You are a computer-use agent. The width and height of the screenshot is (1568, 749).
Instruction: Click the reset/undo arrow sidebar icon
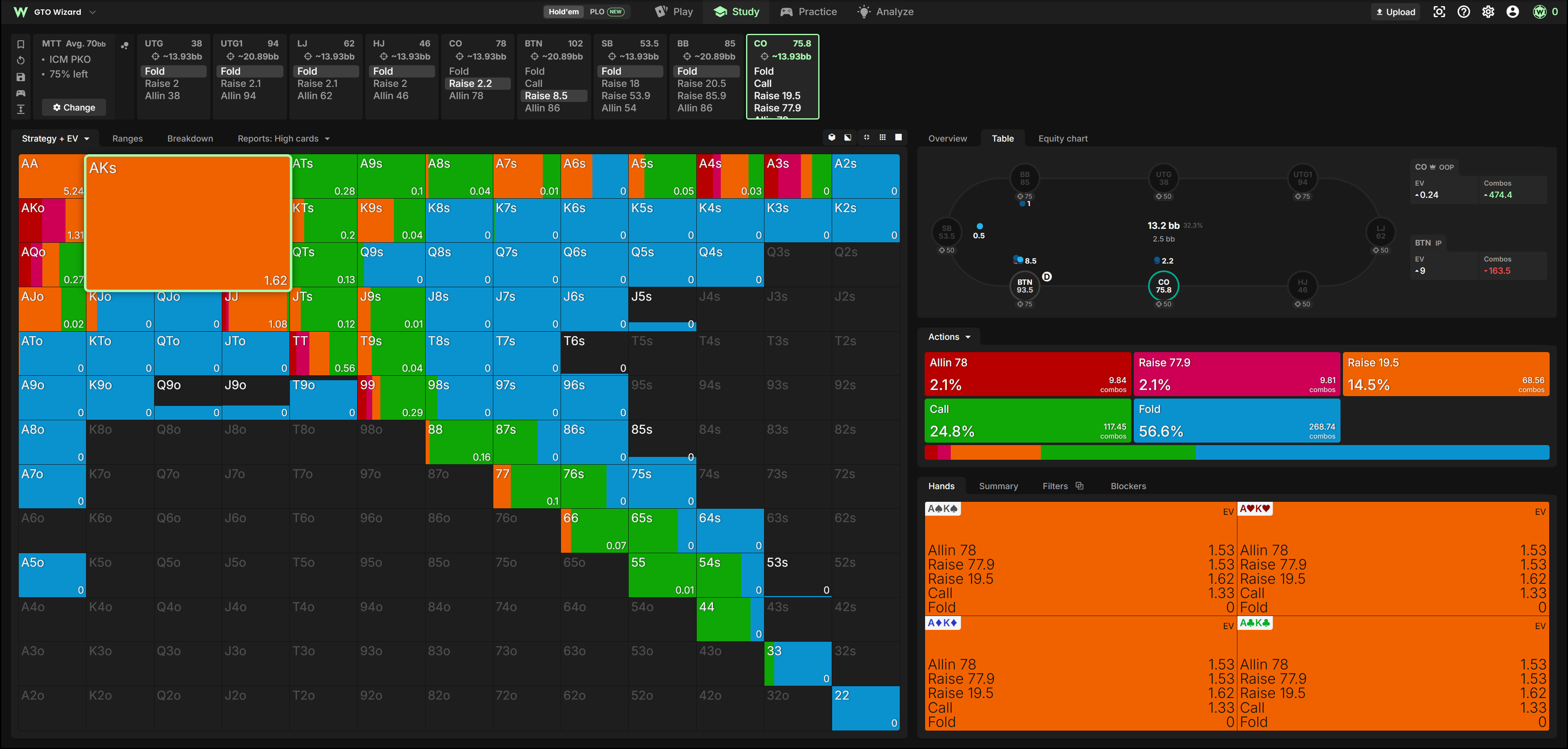[20, 60]
